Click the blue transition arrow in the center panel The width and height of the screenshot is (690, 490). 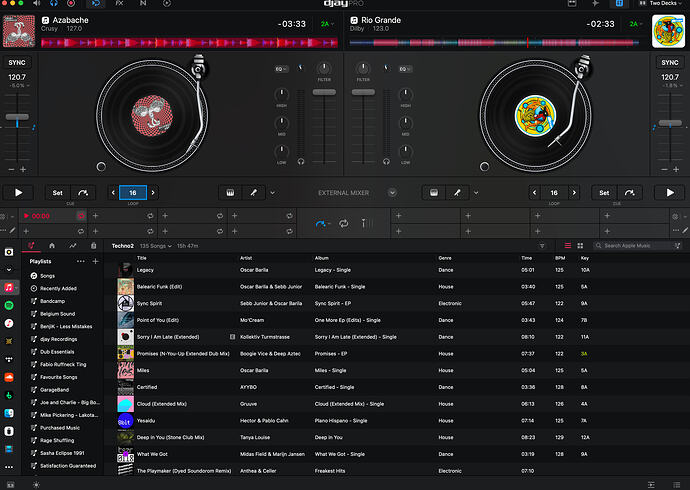pyautogui.click(x=320, y=224)
